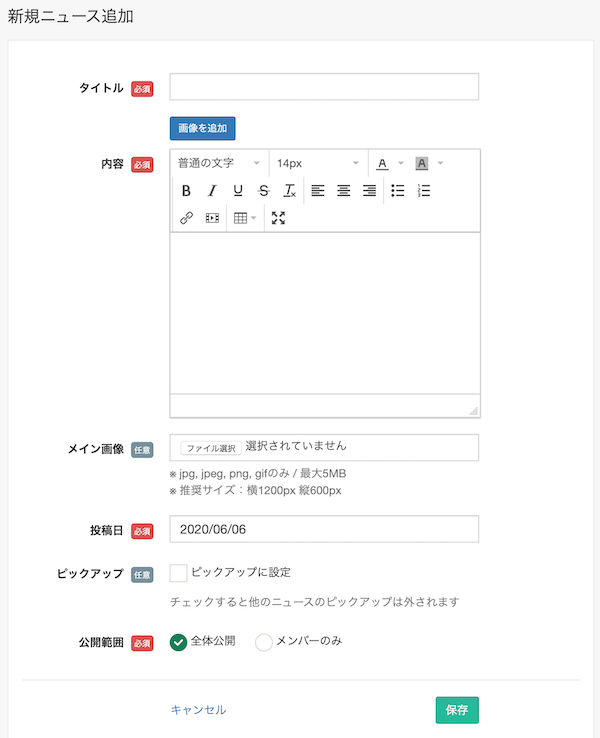The height and width of the screenshot is (738, 600).
Task: Click the underline formatting icon
Action: tap(238, 191)
